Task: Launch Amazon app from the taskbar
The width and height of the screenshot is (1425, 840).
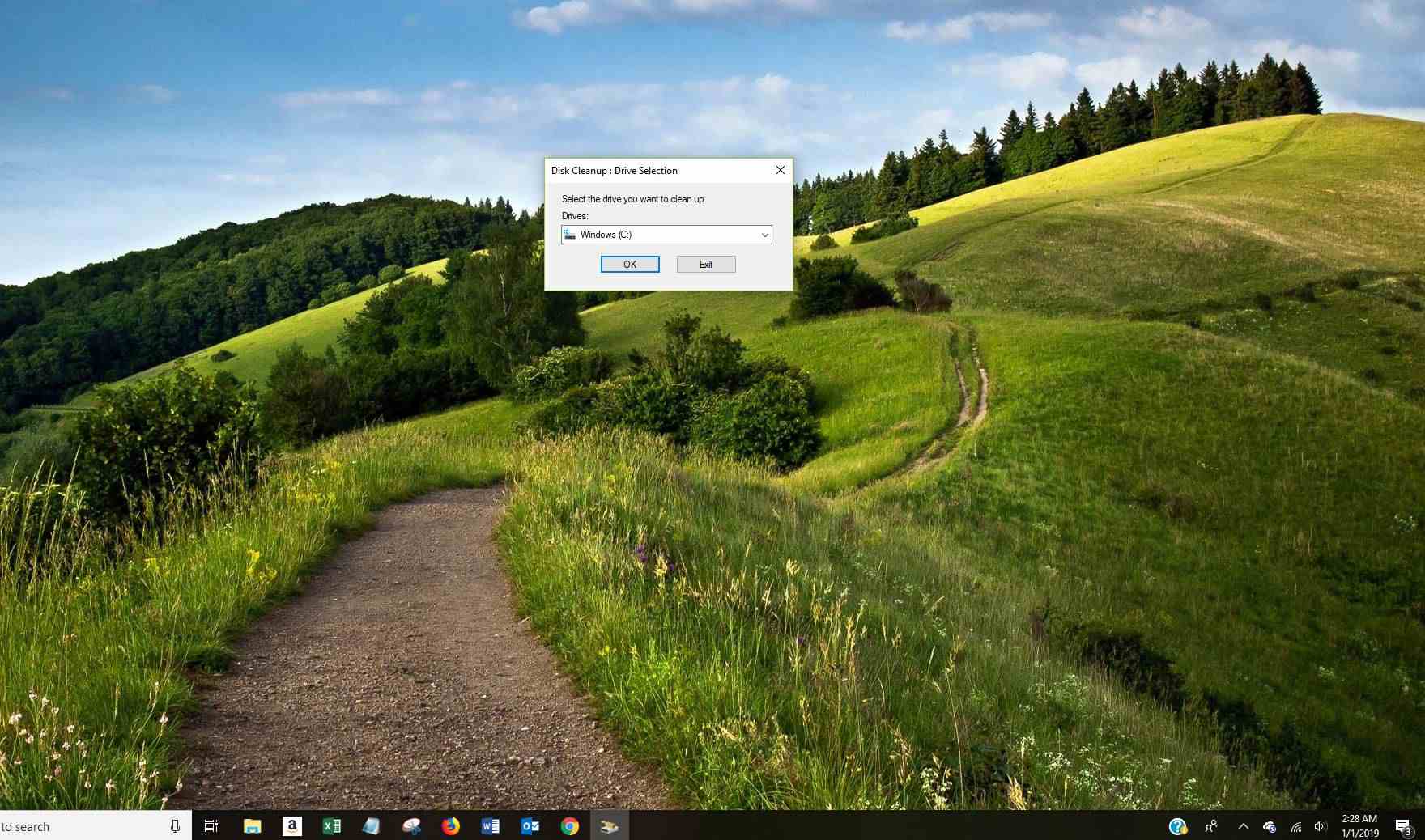Action: (292, 826)
